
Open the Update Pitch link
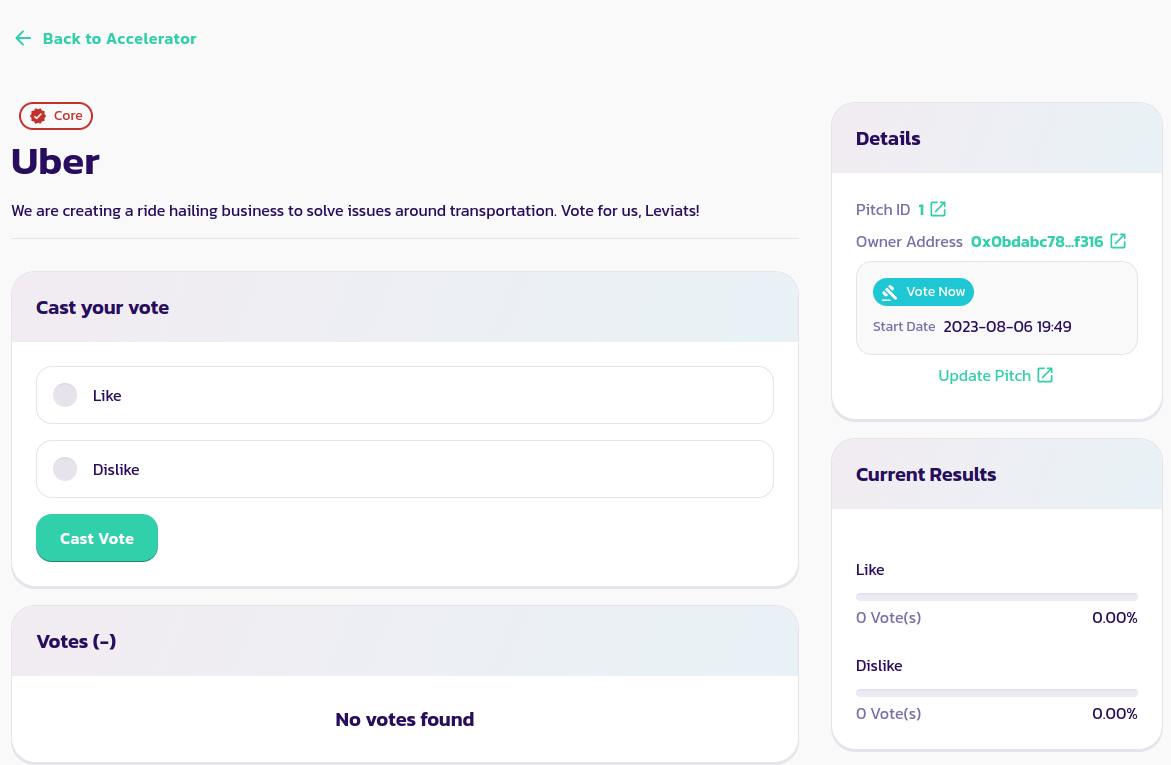coord(984,376)
